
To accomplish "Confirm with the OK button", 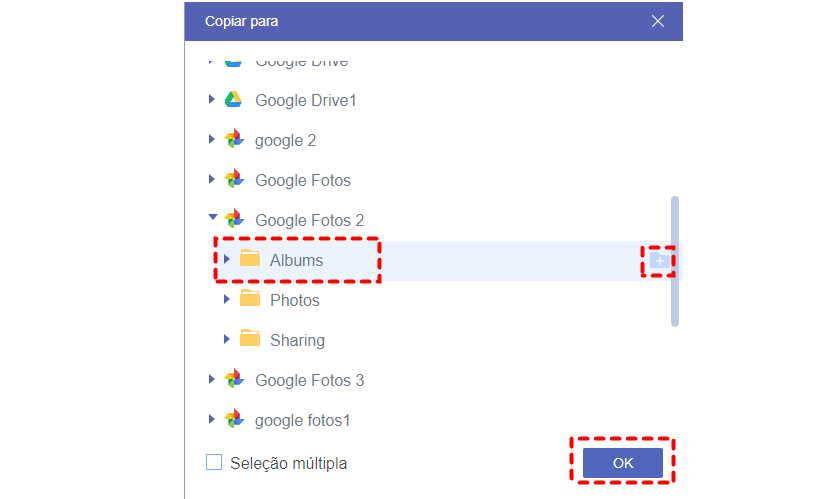I will tap(623, 463).
